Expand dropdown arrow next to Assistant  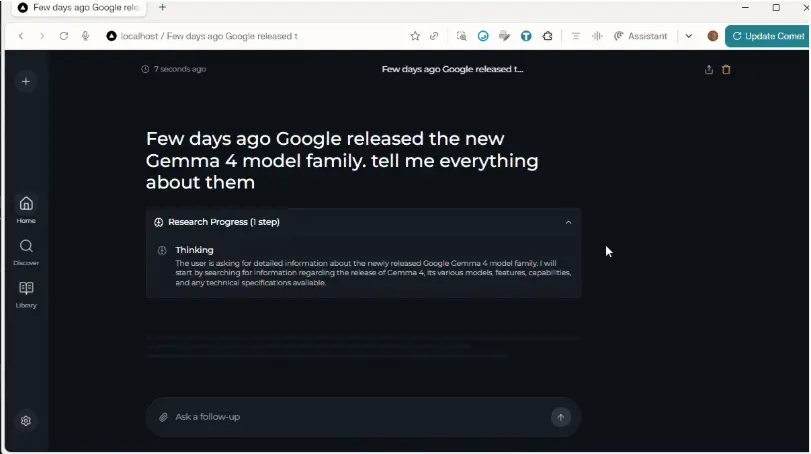point(688,36)
